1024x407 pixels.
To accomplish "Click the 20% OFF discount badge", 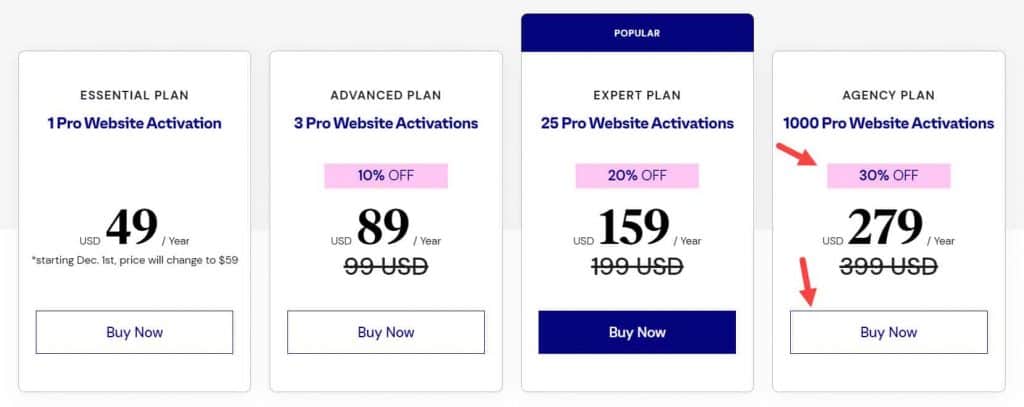I will (x=636, y=176).
